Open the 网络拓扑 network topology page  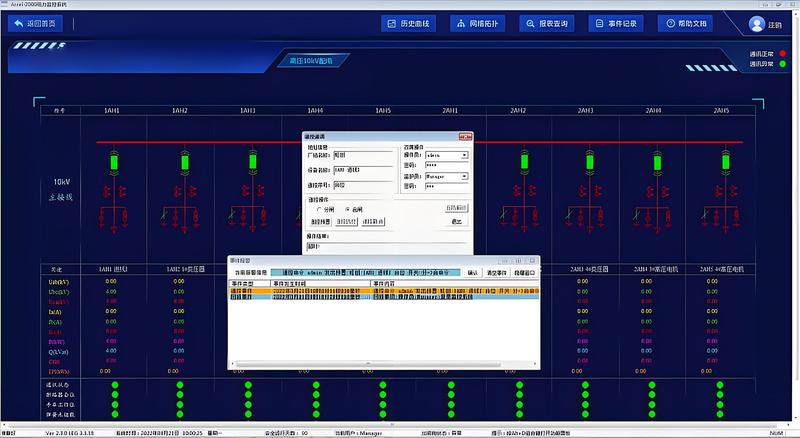tap(478, 23)
